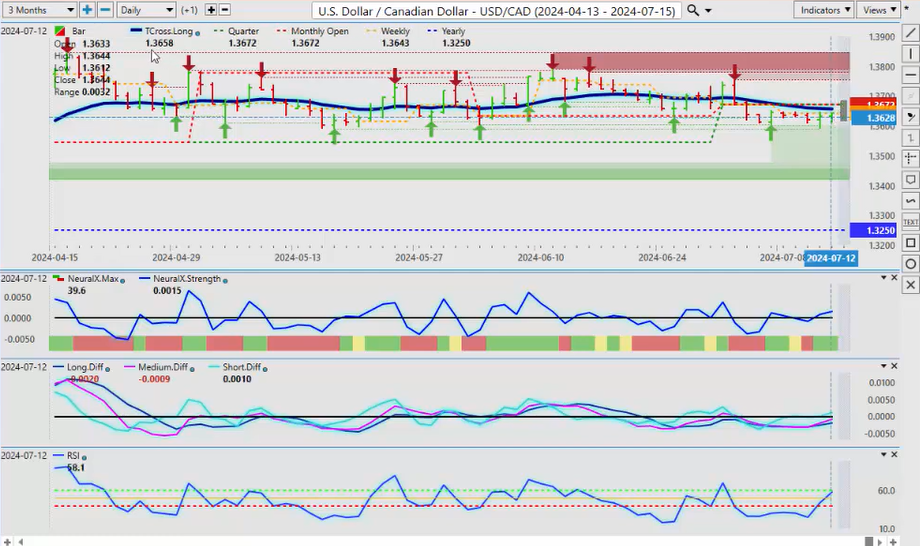Click the Medium.Diff legend label
This screenshot has width=920, height=546.
coord(163,367)
